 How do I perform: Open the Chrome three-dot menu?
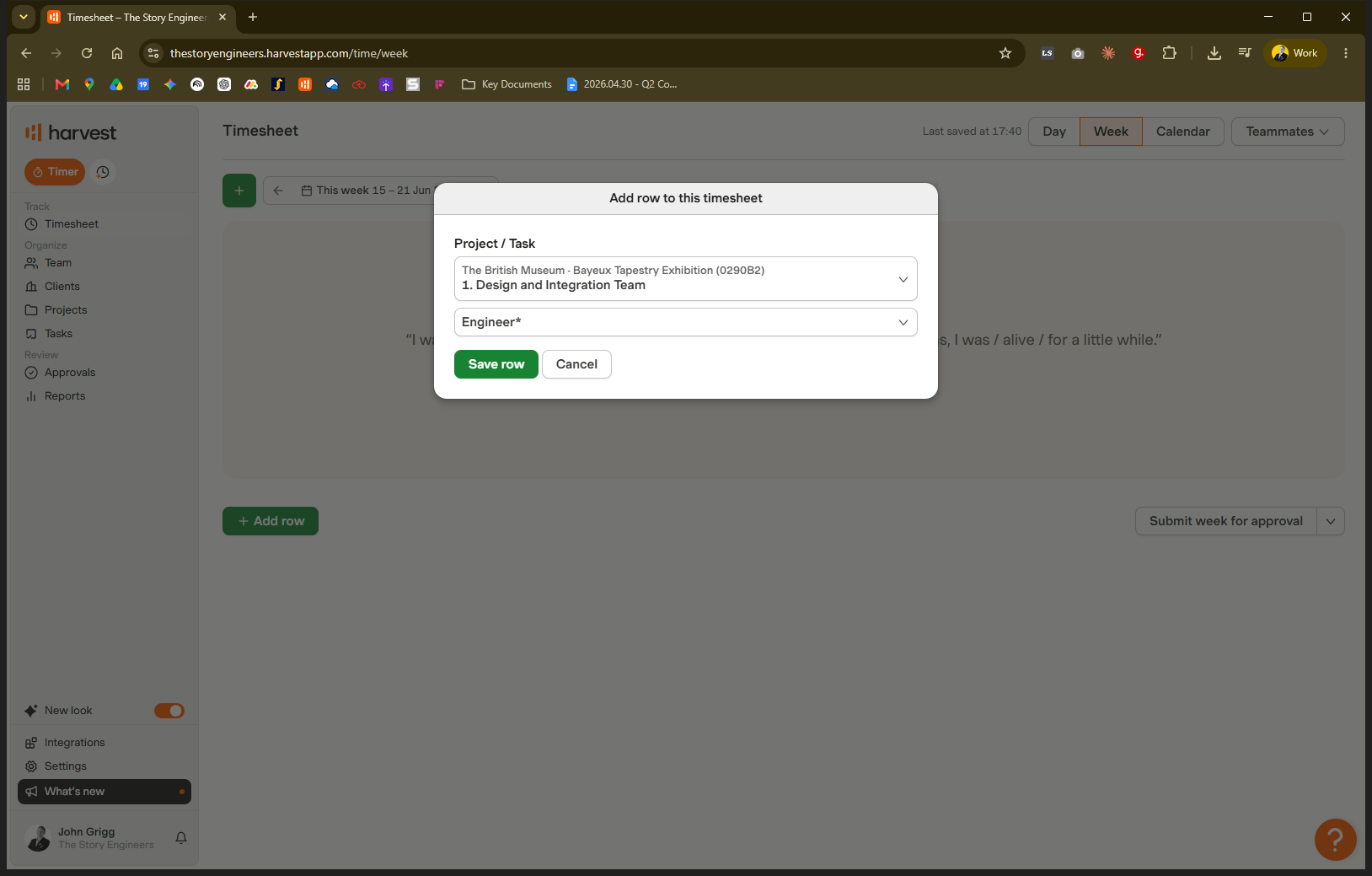(x=1346, y=53)
